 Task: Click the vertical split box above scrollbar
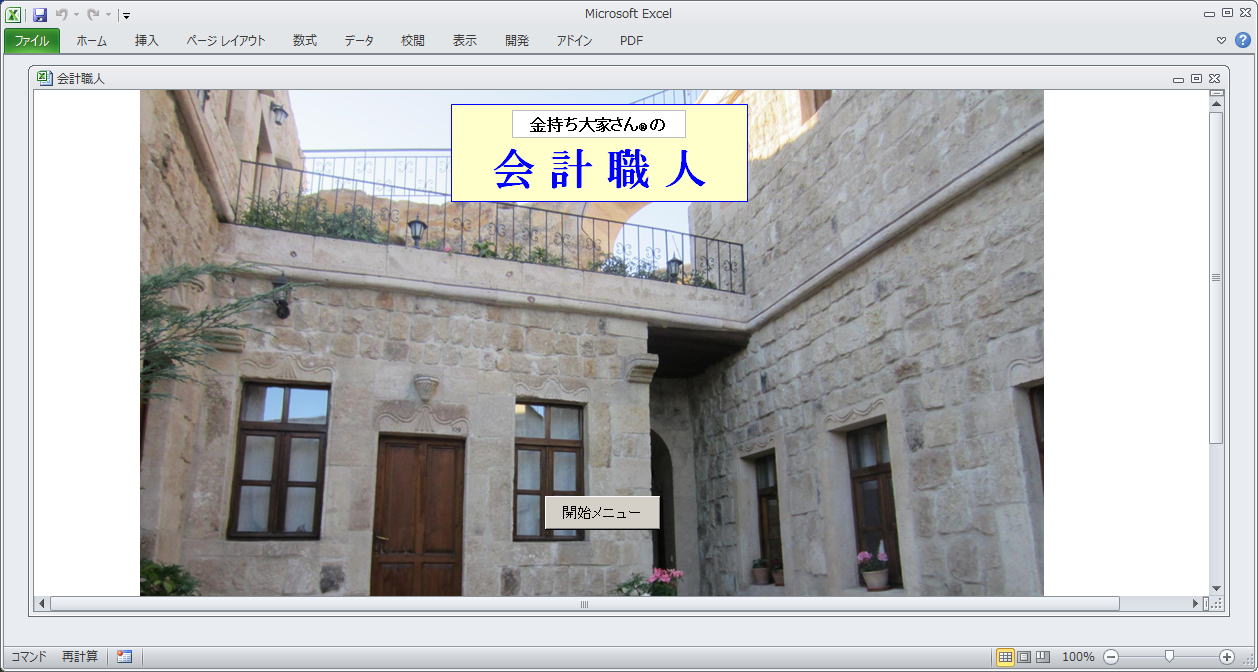[1217, 93]
